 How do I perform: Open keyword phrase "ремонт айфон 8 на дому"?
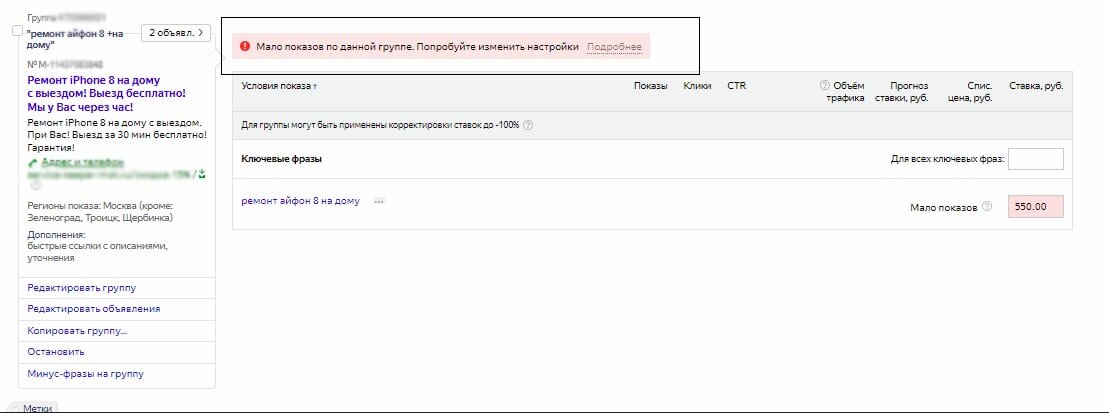pos(301,201)
